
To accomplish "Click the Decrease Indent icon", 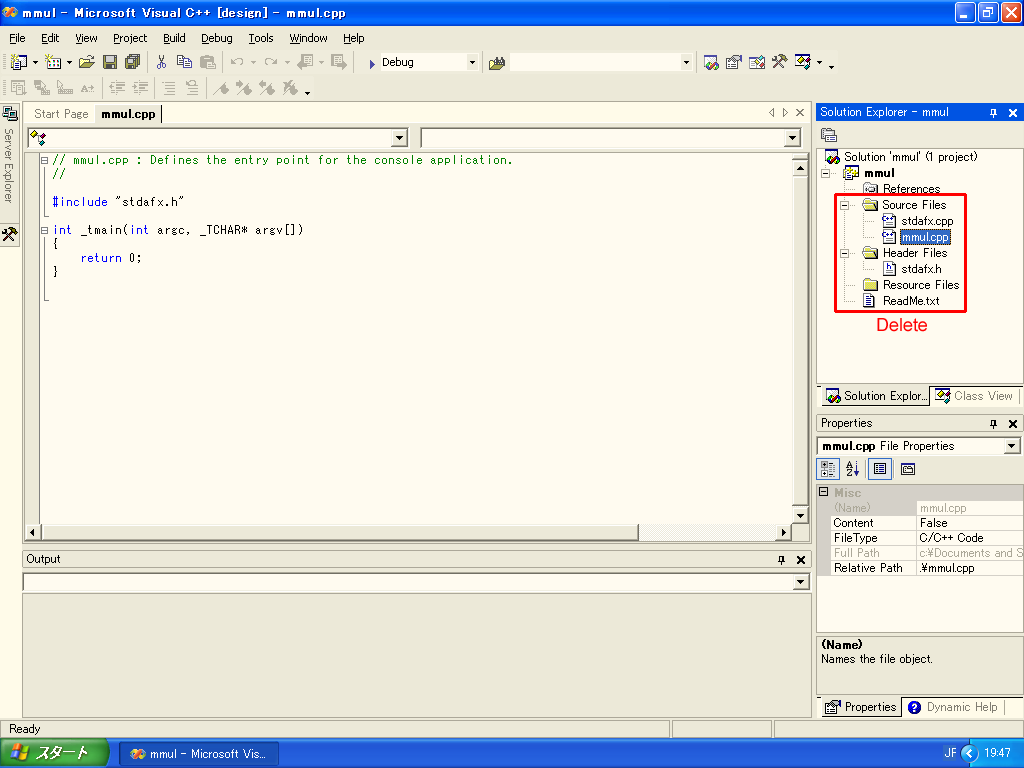I will coord(117,88).
